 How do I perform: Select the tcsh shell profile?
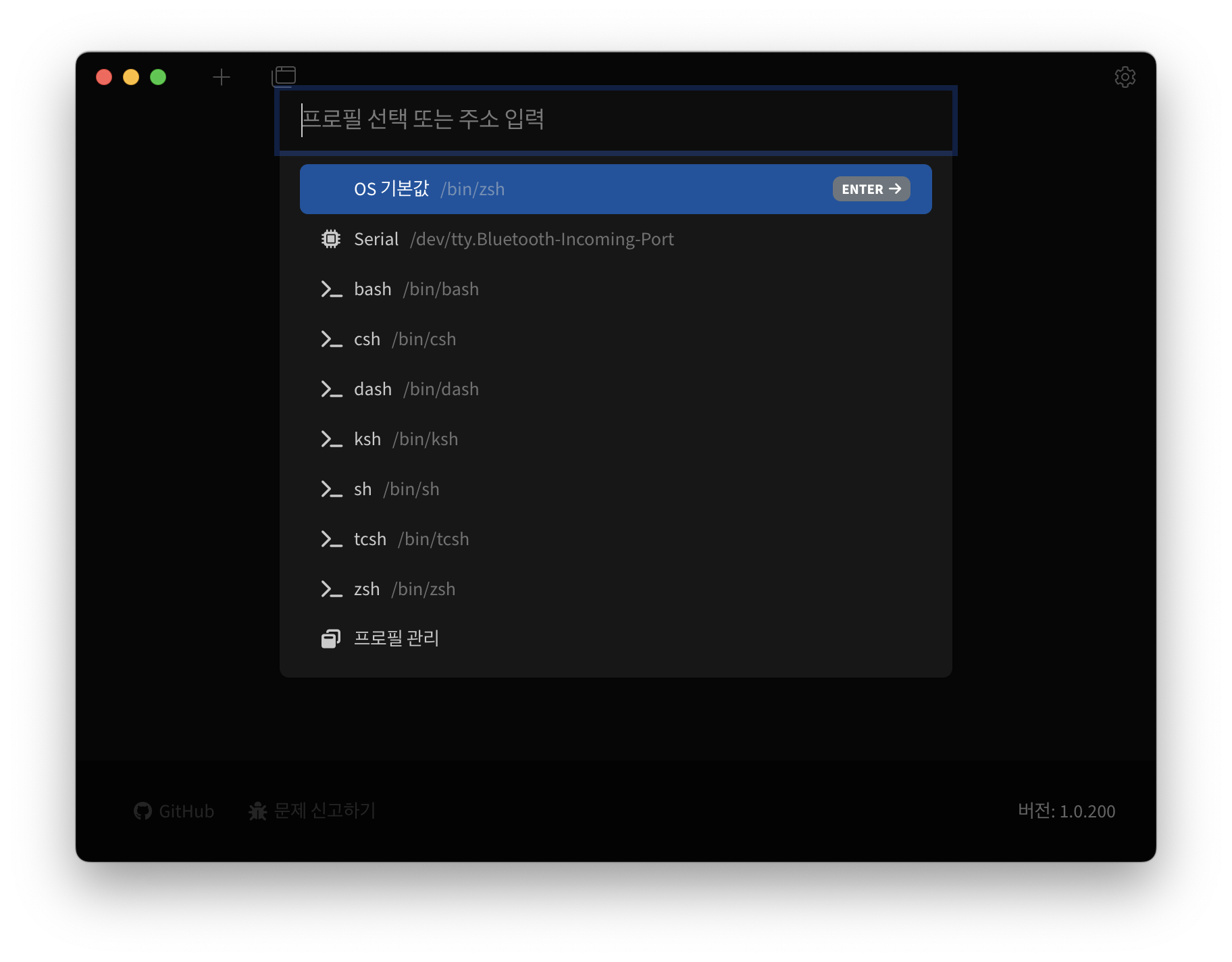tap(615, 539)
